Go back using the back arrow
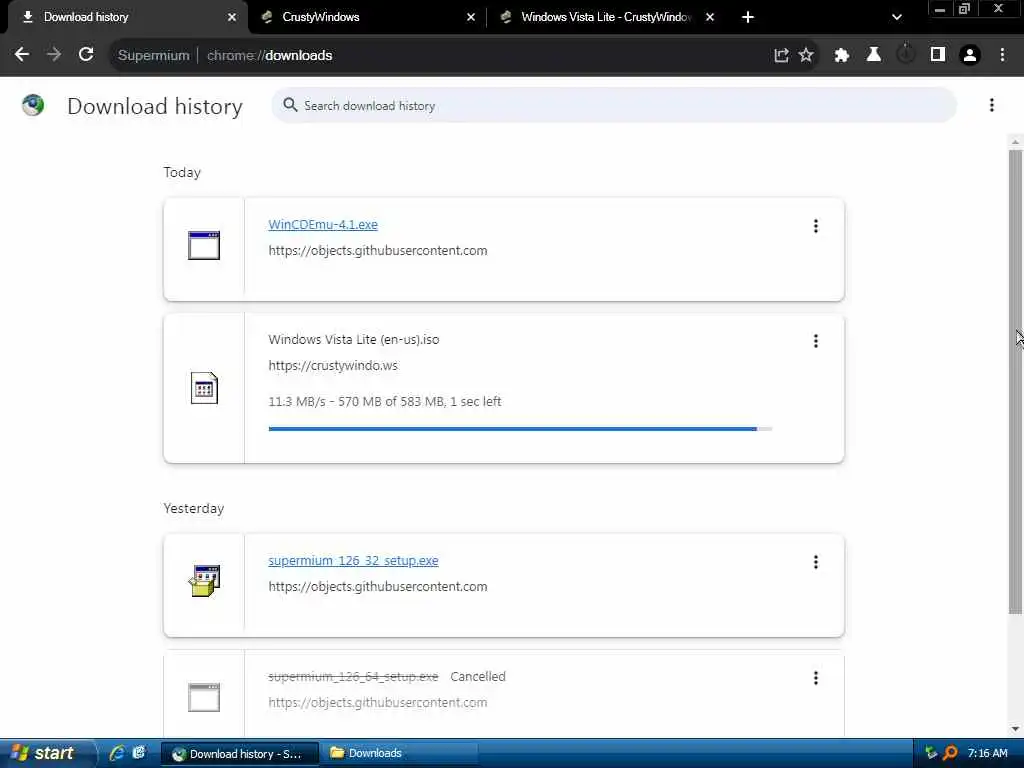1024x768 pixels. pos(22,55)
